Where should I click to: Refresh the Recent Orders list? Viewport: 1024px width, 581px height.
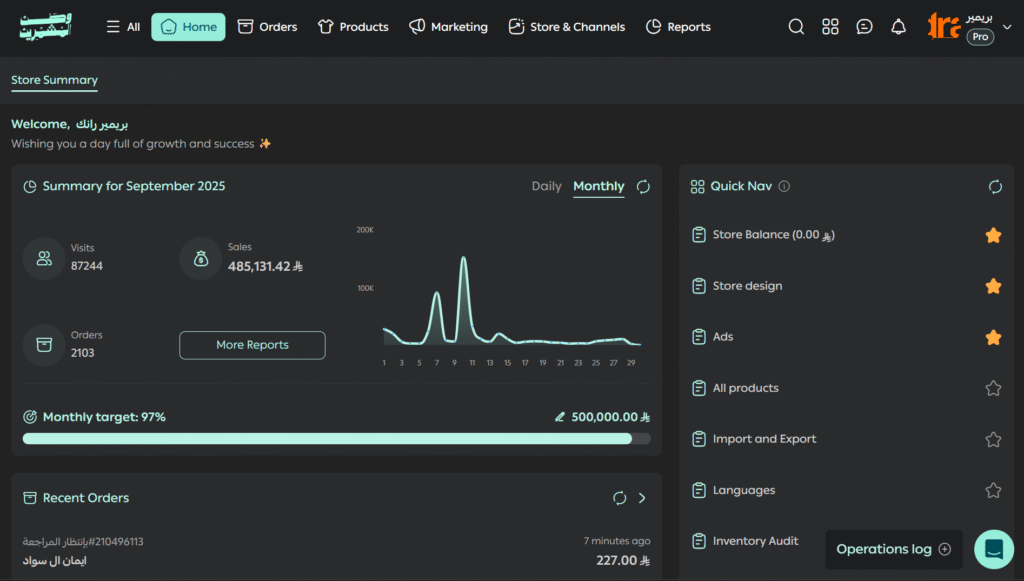click(x=619, y=498)
